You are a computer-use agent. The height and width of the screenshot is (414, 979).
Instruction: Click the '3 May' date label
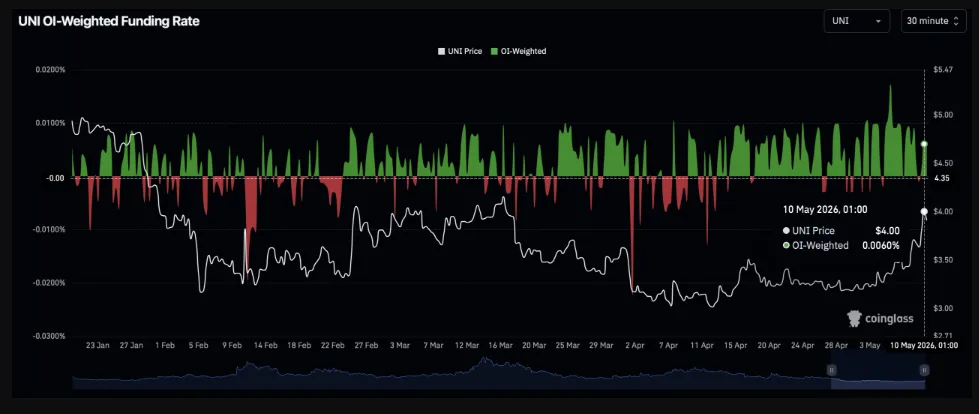(870, 345)
